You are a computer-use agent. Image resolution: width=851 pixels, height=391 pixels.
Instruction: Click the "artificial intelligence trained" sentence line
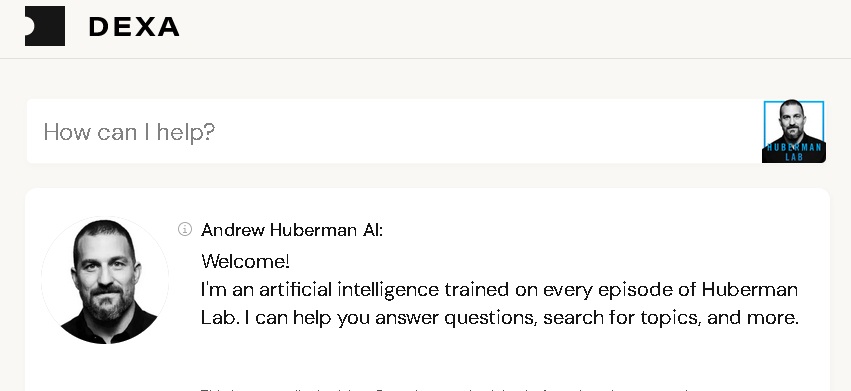click(x=499, y=289)
